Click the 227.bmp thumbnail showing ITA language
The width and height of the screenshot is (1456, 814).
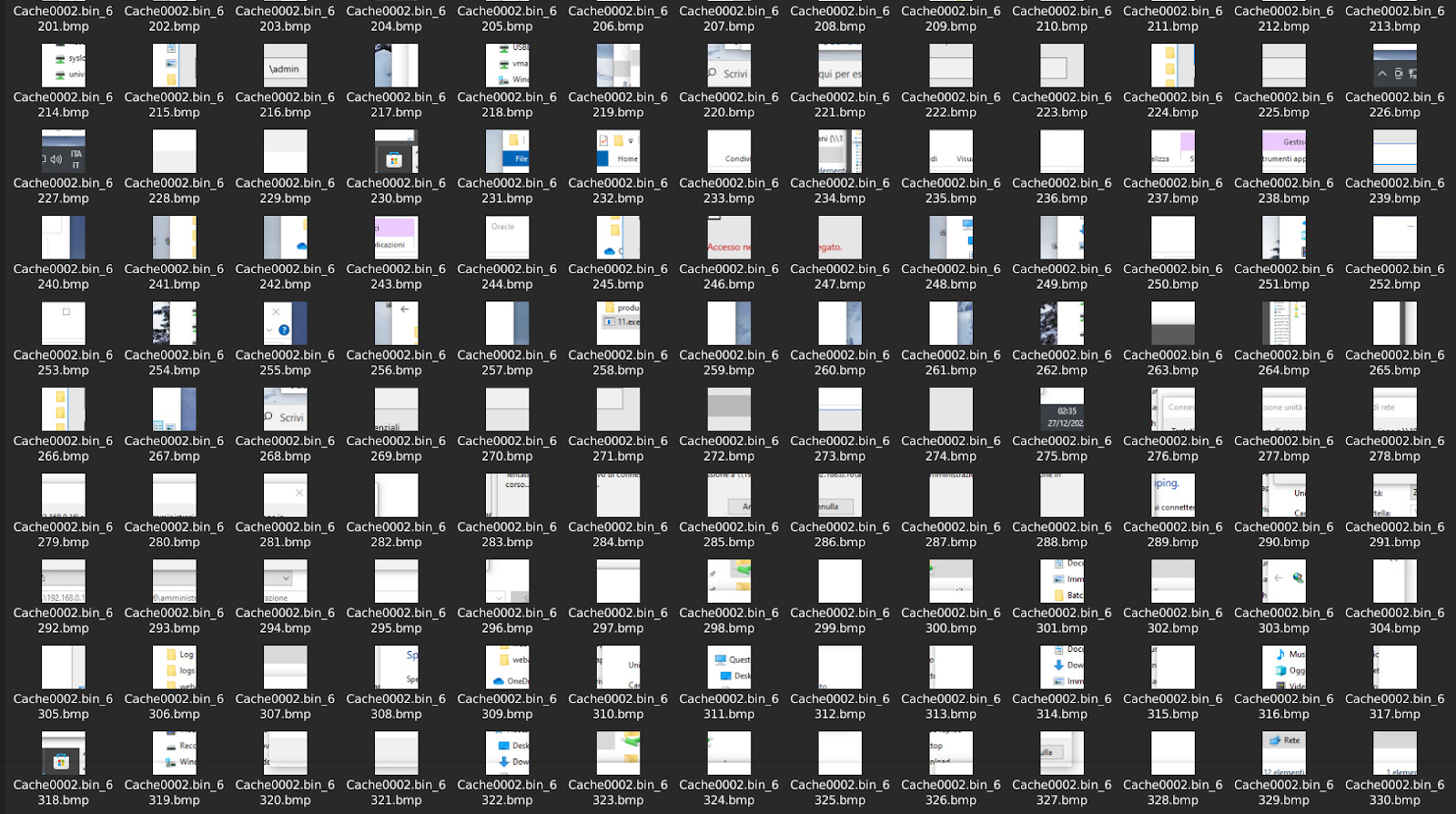pyautogui.click(x=63, y=151)
